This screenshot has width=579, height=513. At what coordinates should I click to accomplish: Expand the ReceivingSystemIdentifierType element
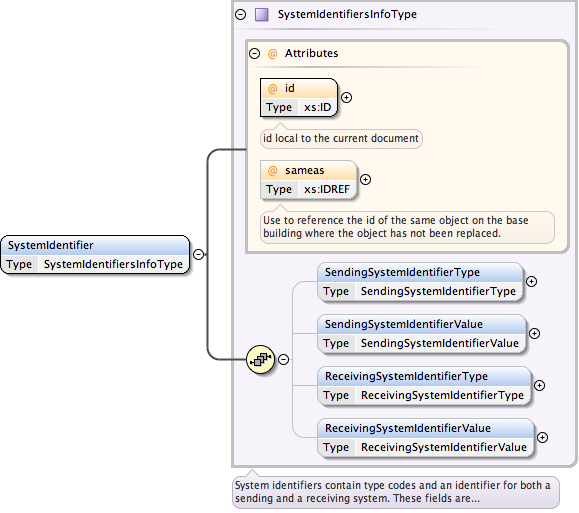pyautogui.click(x=539, y=386)
